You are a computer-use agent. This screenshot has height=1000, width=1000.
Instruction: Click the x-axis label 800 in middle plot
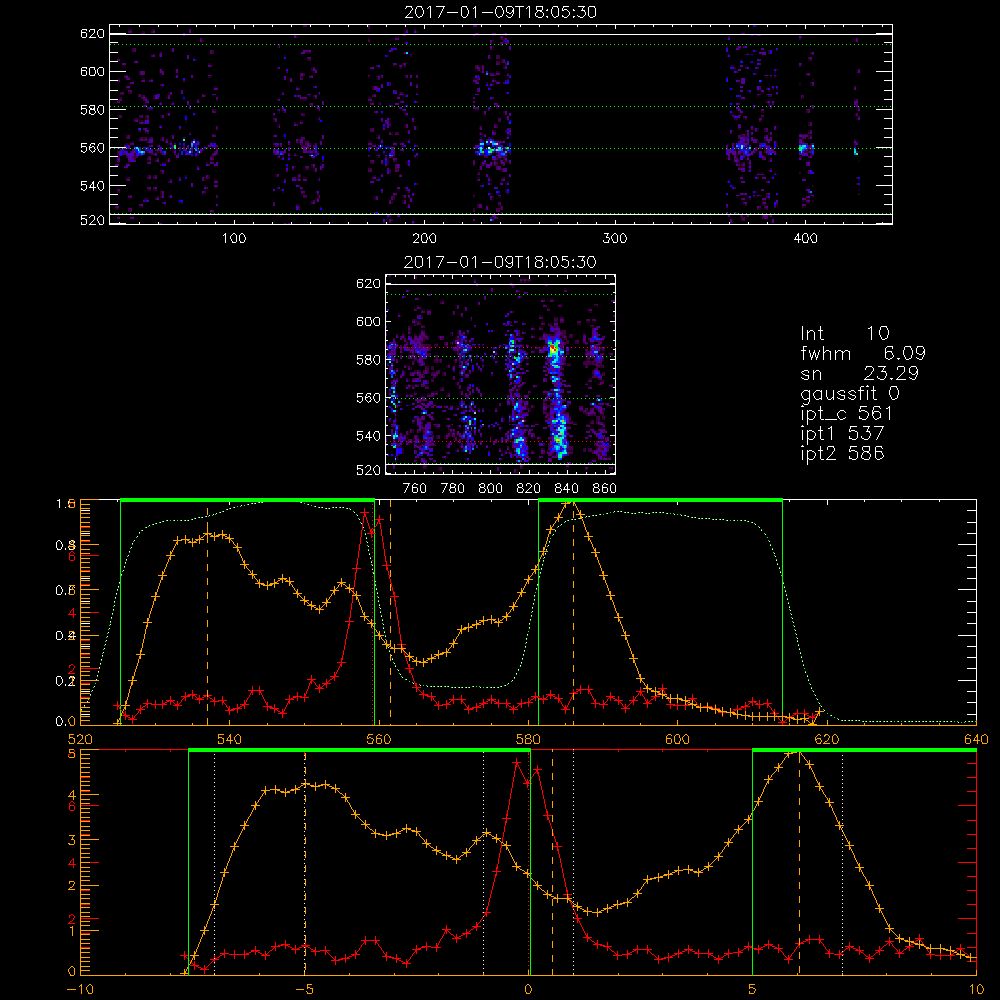coord(490,489)
